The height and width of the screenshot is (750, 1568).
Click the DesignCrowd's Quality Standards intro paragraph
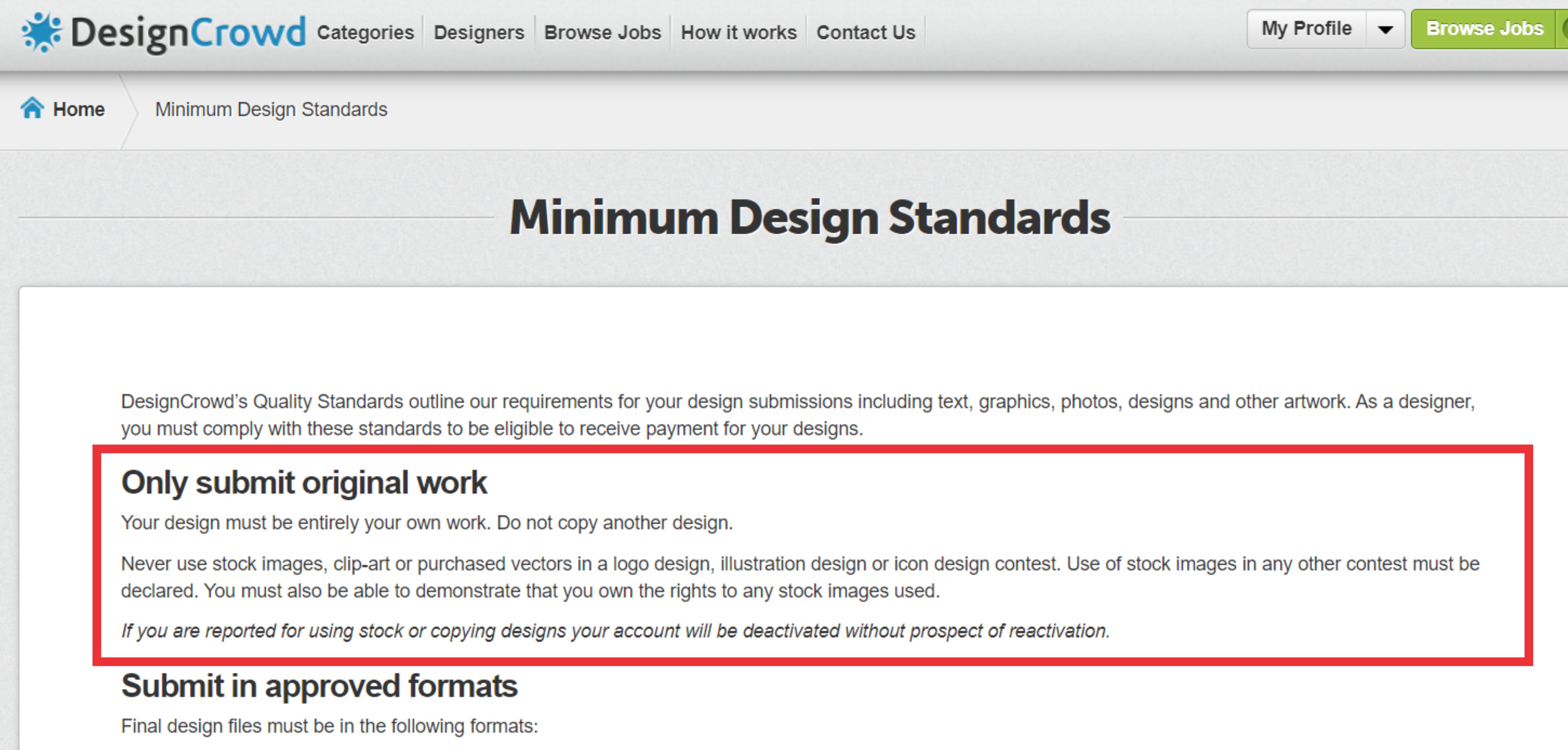pyautogui.click(x=797, y=415)
